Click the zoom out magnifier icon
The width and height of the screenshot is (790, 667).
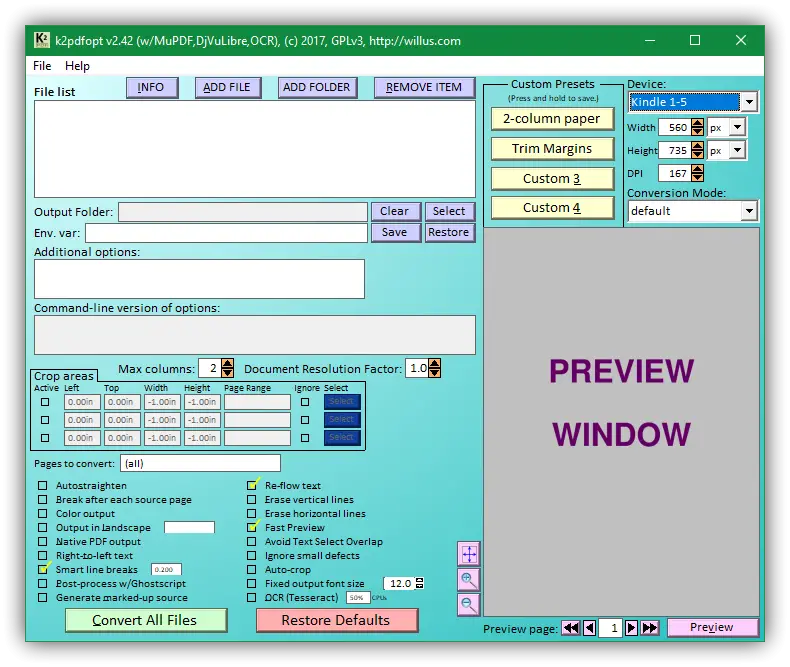pos(469,604)
